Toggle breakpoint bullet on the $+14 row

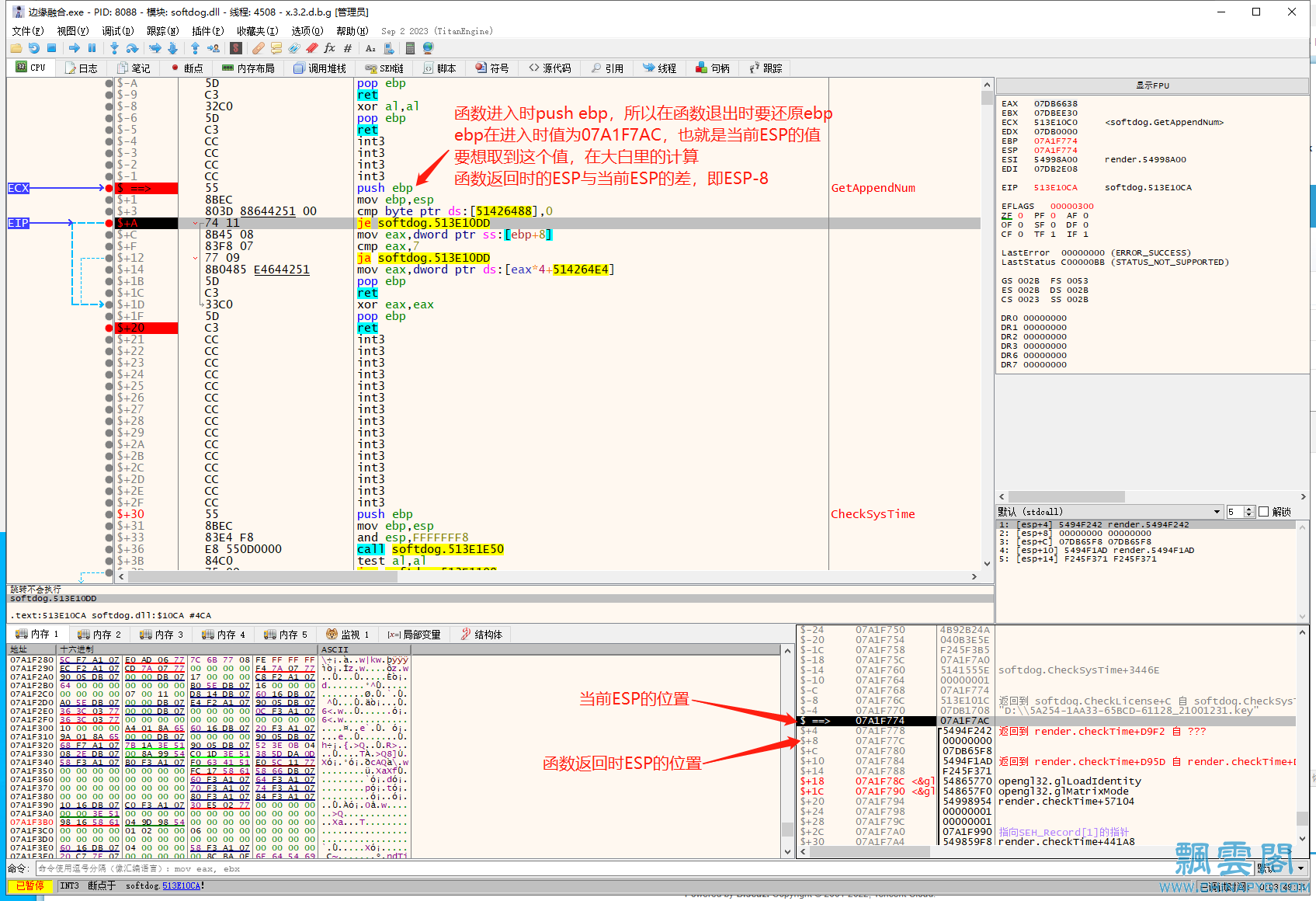click(109, 270)
